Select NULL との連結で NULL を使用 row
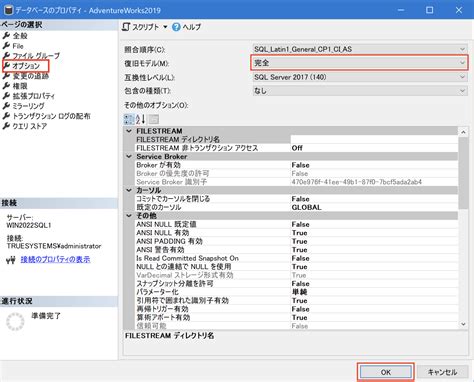 [x=296, y=267]
